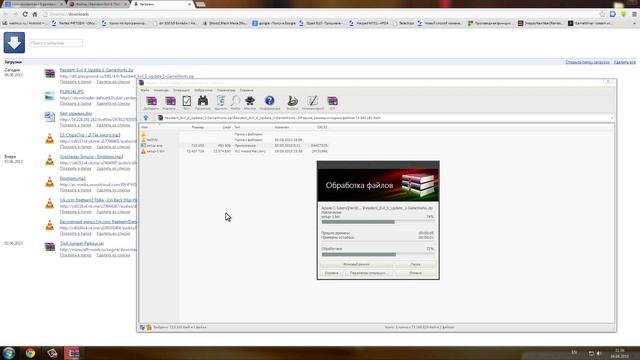
Task: Open a new Chrome tab
Action: 200,4
